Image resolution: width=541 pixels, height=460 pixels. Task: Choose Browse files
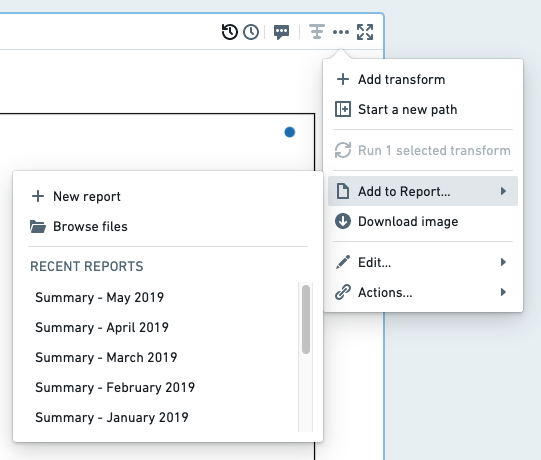pyautogui.click(x=168, y=226)
